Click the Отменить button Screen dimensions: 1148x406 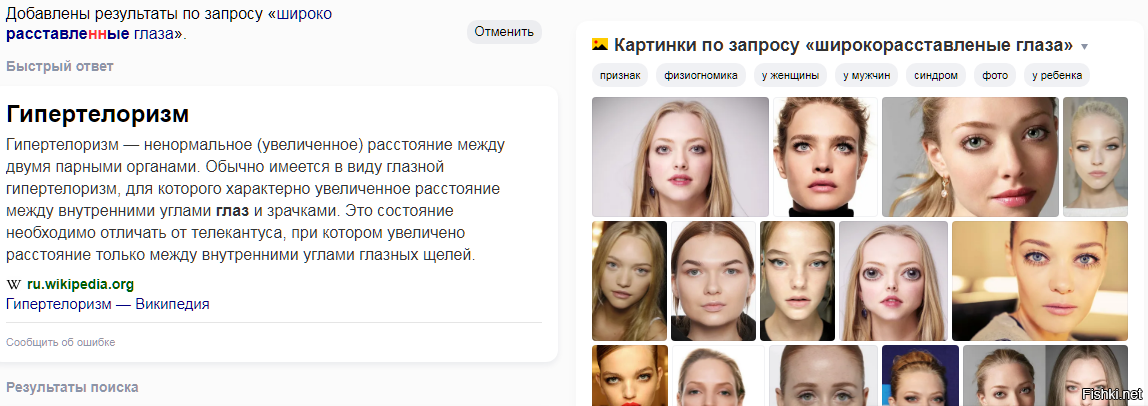(x=504, y=31)
